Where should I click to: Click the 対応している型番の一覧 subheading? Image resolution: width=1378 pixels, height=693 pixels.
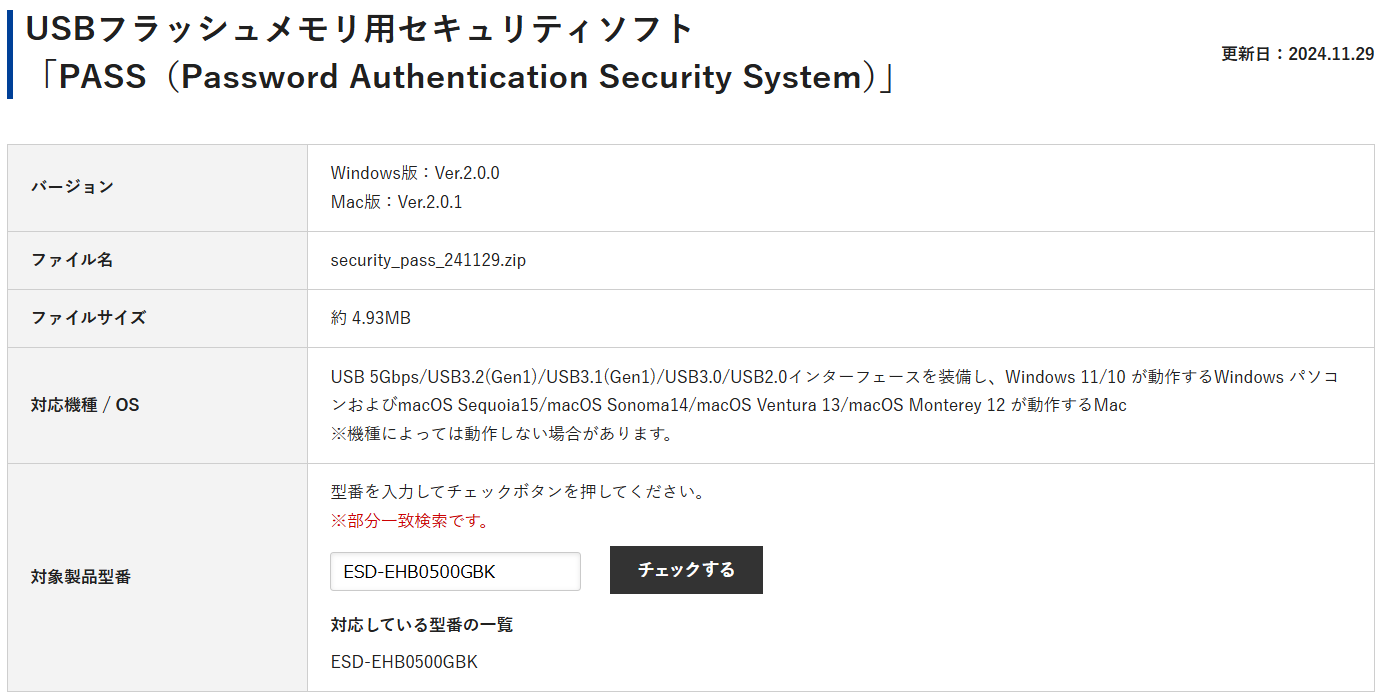pos(421,625)
